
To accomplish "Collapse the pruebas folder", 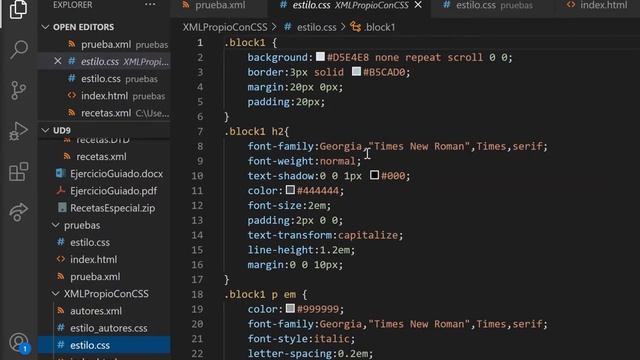I will [56, 225].
